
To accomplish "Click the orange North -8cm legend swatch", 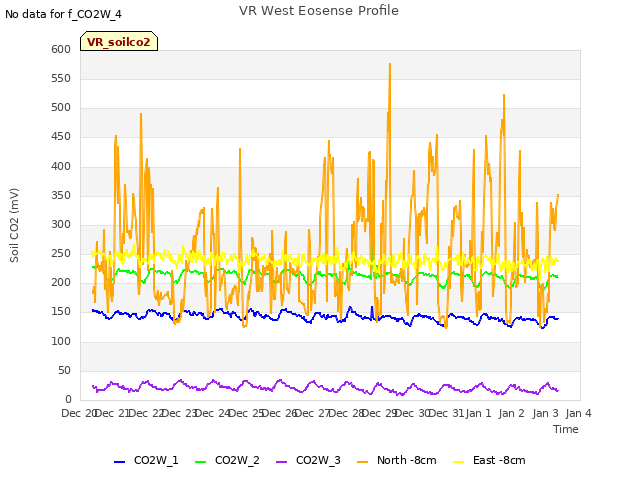I will (x=362, y=462).
